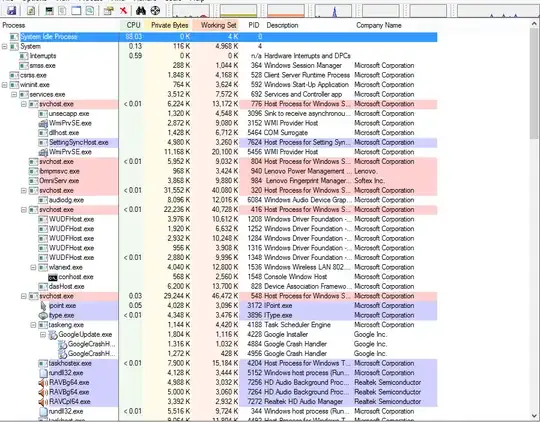This screenshot has width=540, height=422.
Task: Collapse the wlanext.exe tree node
Action: [x=33, y=267]
